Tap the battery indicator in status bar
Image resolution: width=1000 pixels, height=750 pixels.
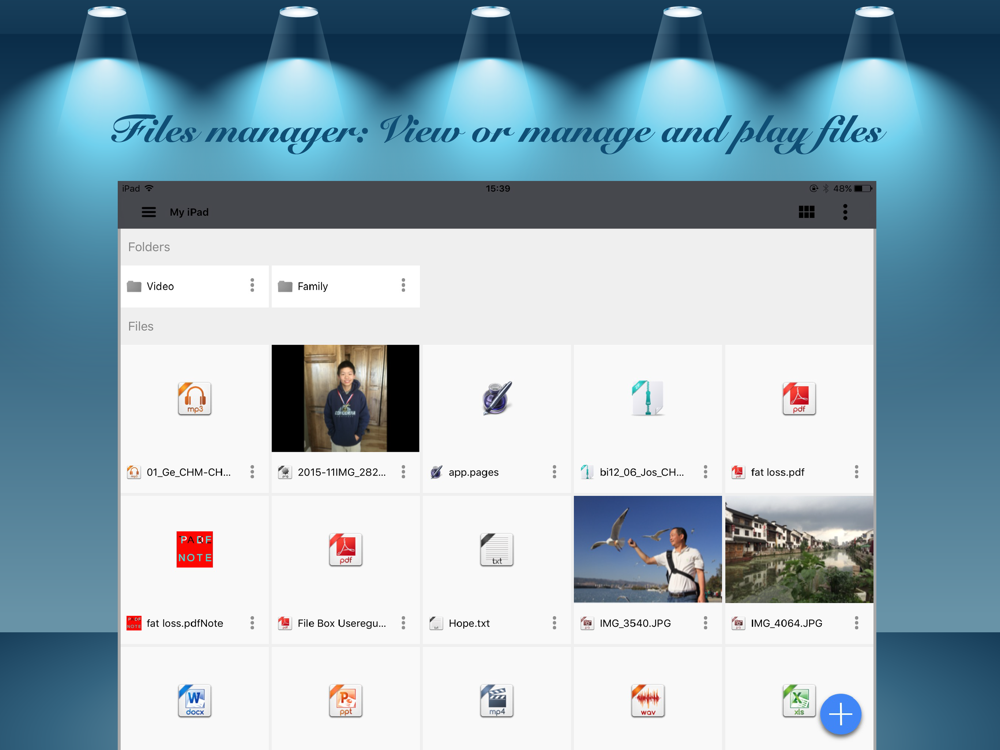864,189
